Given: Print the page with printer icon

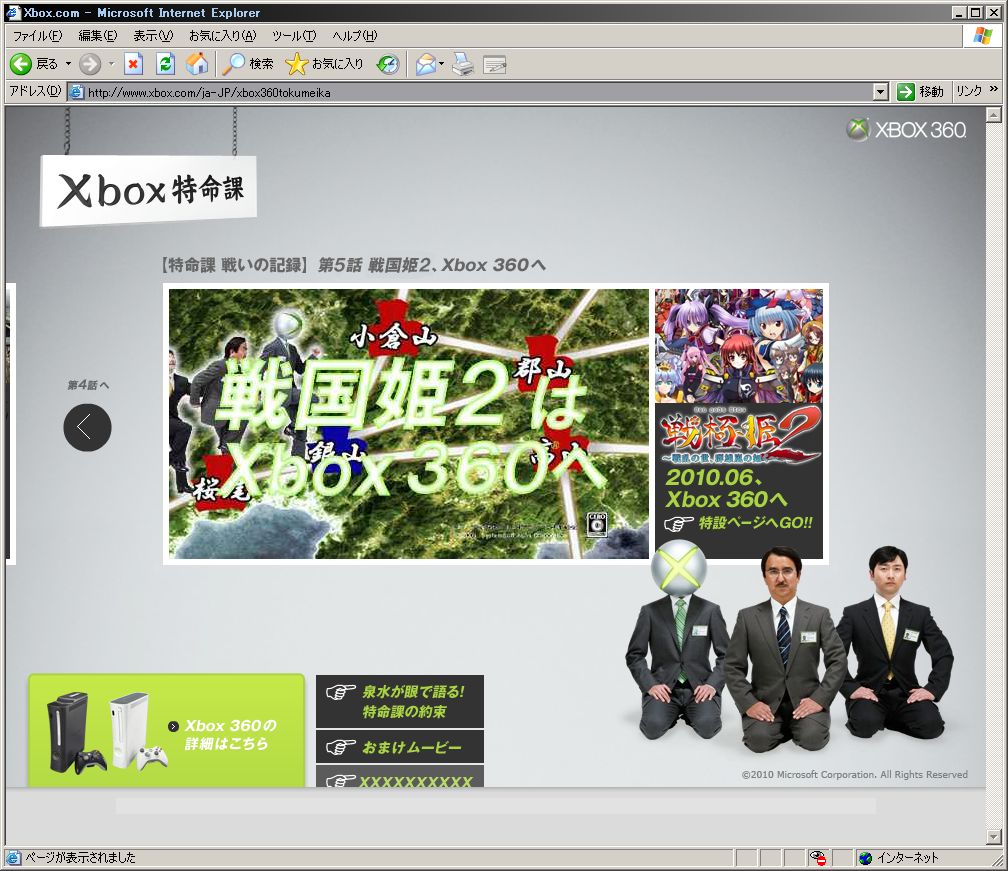Looking at the screenshot, I should click(463, 64).
